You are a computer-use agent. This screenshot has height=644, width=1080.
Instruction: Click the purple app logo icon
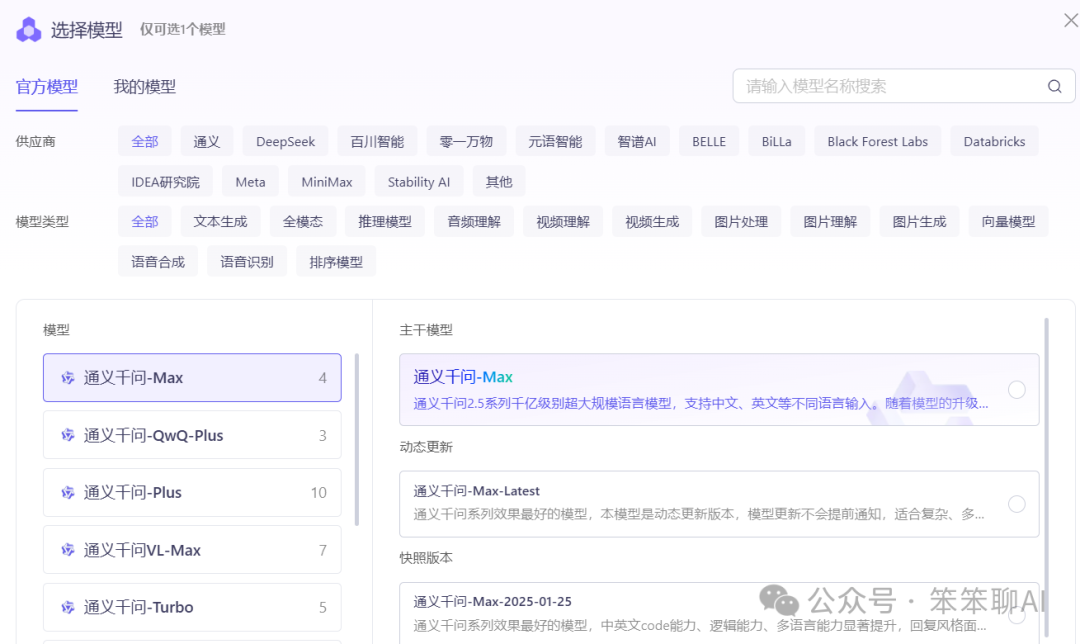coord(28,30)
